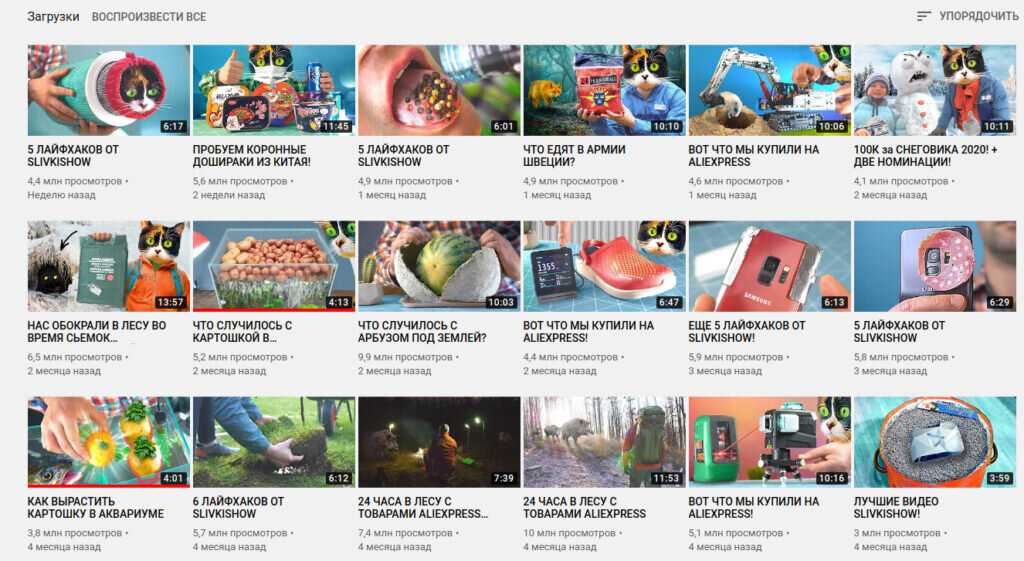
Task: Open ЧТО СЛУЧИЛОСЬ С КАРТОШКОЙ video title
Action: [242, 332]
